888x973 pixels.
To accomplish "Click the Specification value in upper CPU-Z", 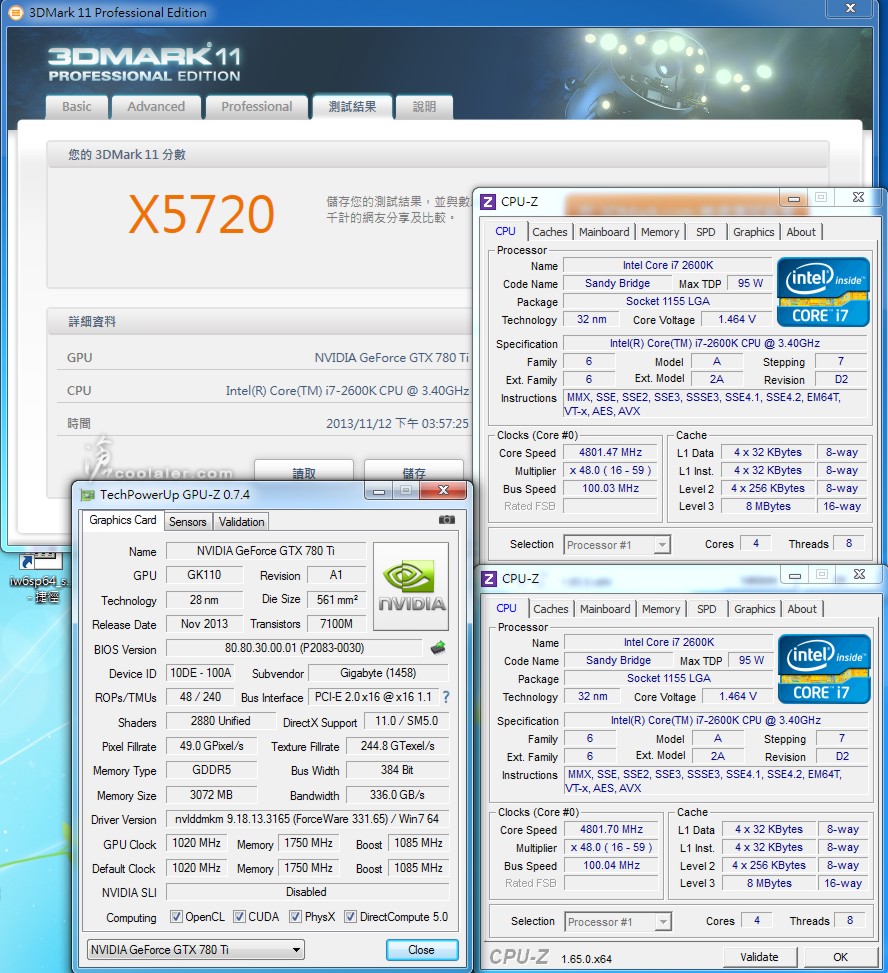I will (715, 343).
